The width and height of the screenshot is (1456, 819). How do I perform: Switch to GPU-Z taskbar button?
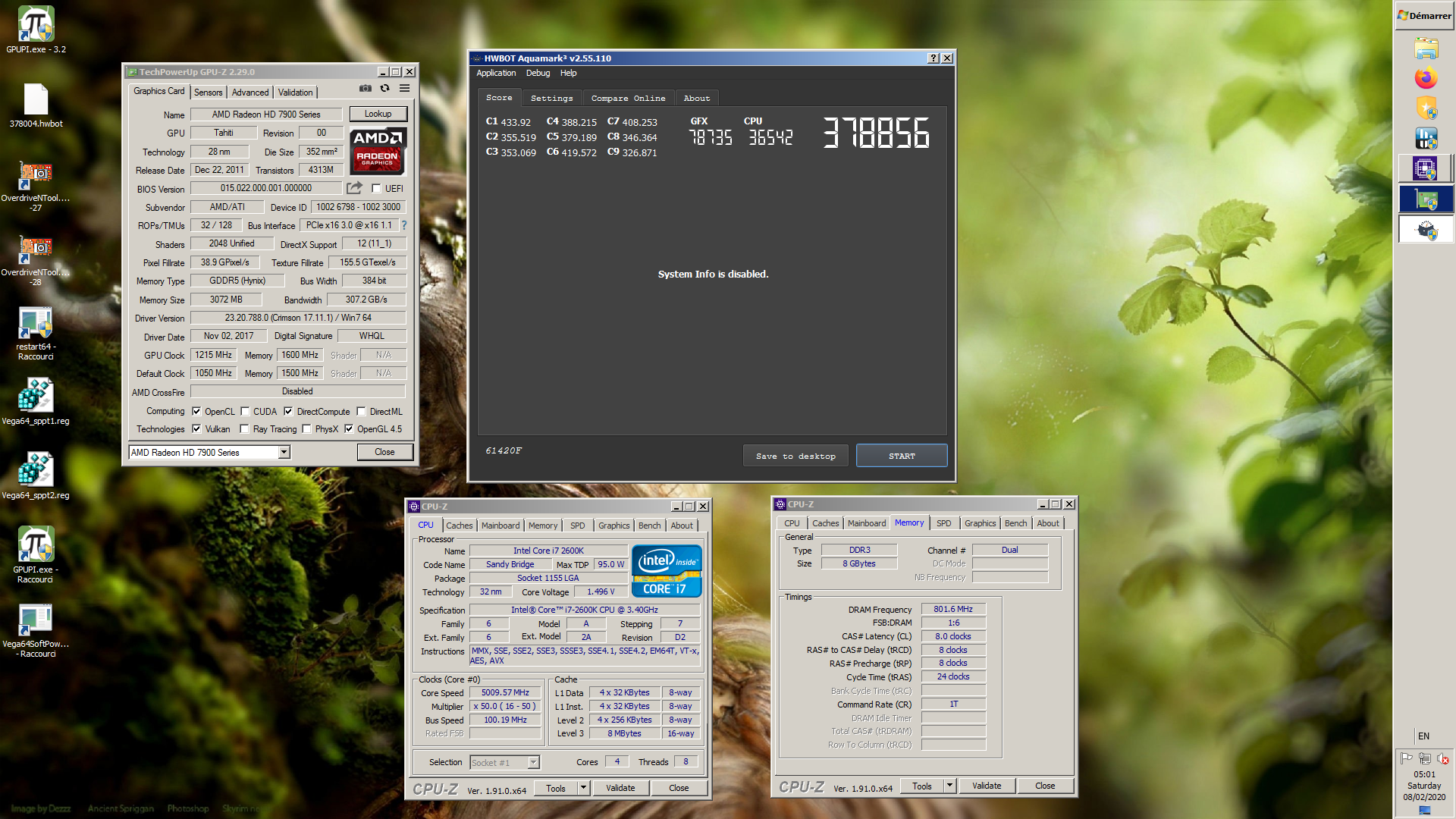coord(1426,199)
